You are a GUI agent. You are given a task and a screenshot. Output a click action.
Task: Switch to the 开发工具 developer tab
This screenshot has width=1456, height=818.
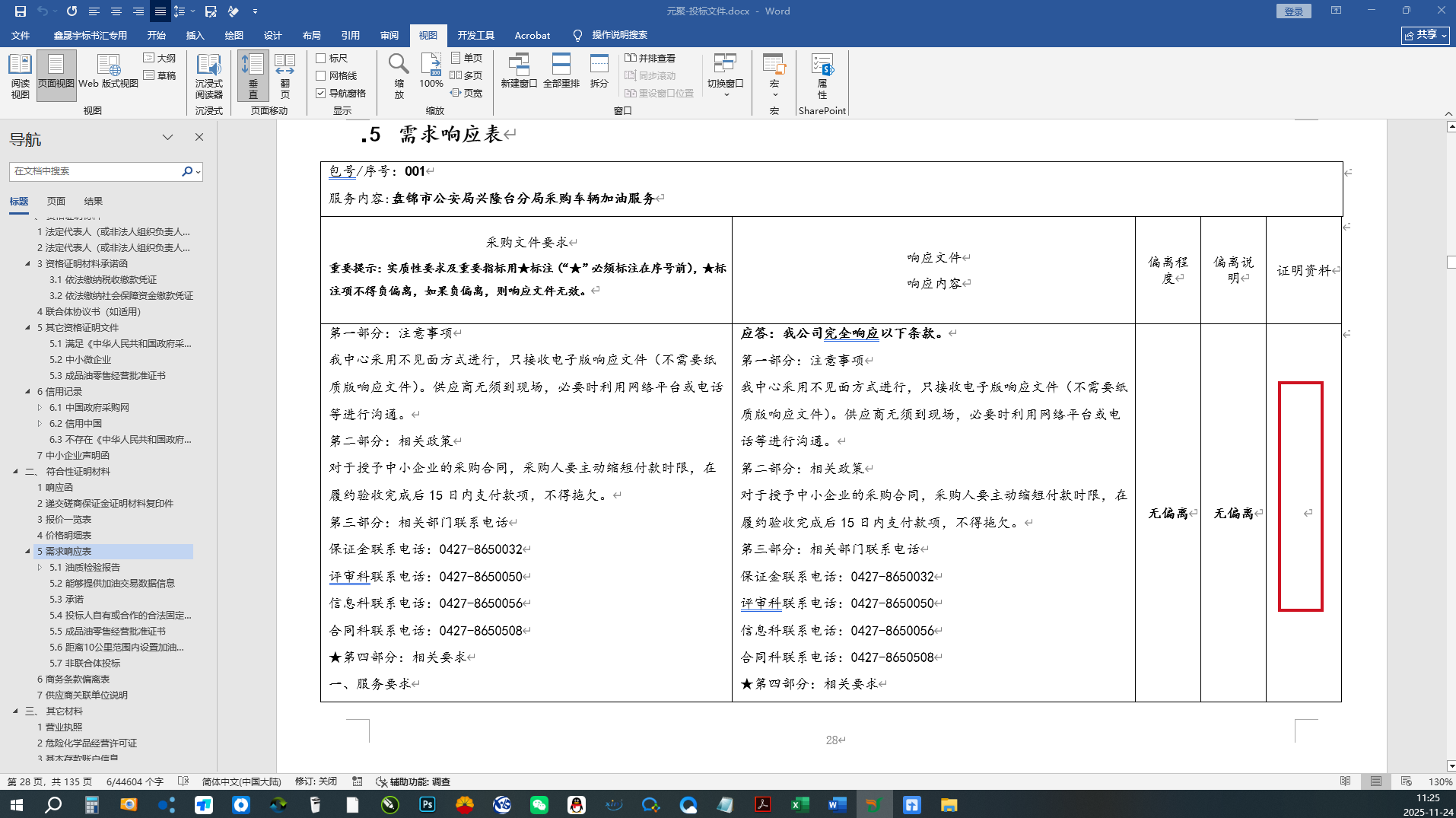[x=476, y=35]
